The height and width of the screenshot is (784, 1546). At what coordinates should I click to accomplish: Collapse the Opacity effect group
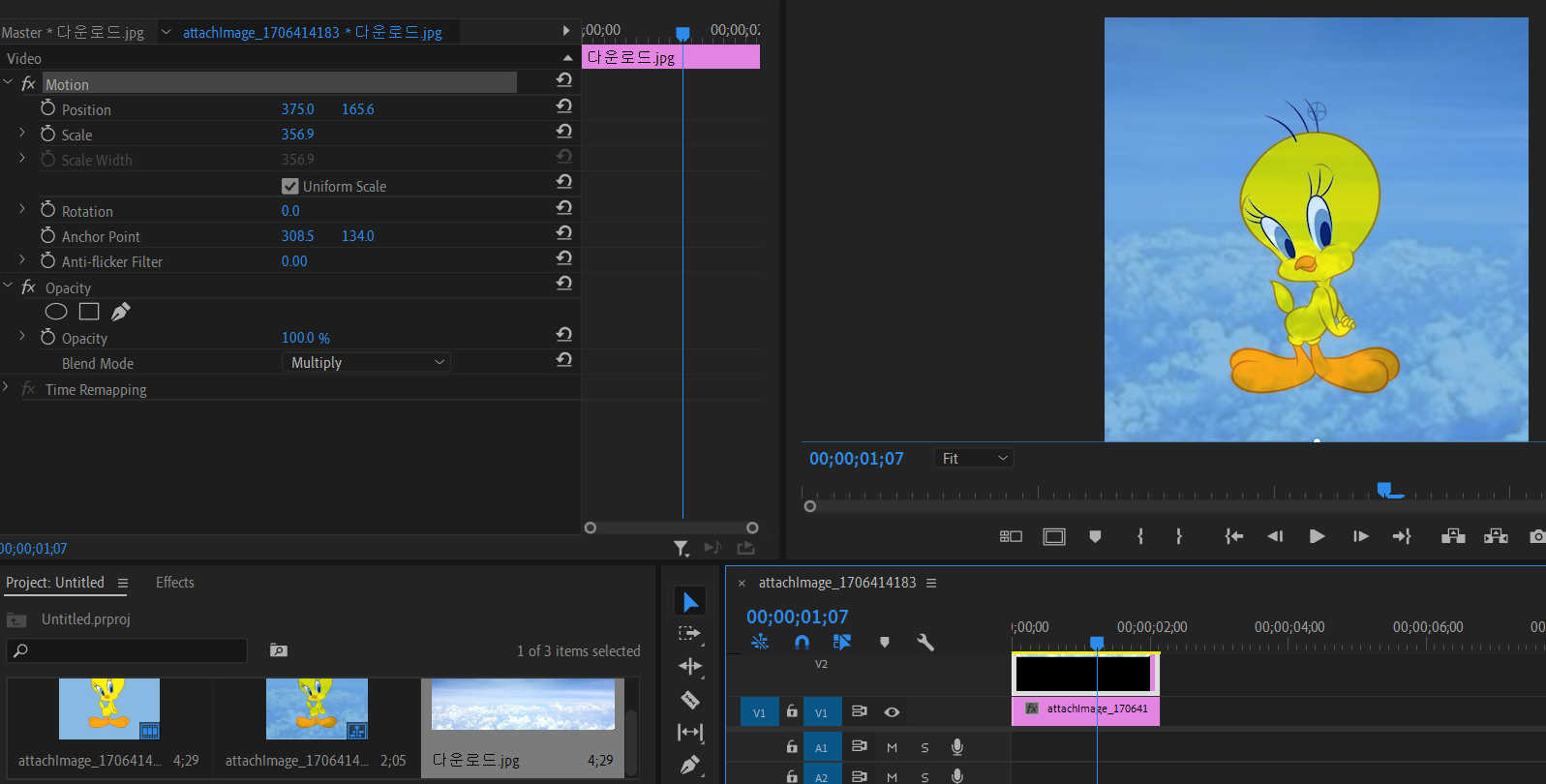pyautogui.click(x=8, y=286)
